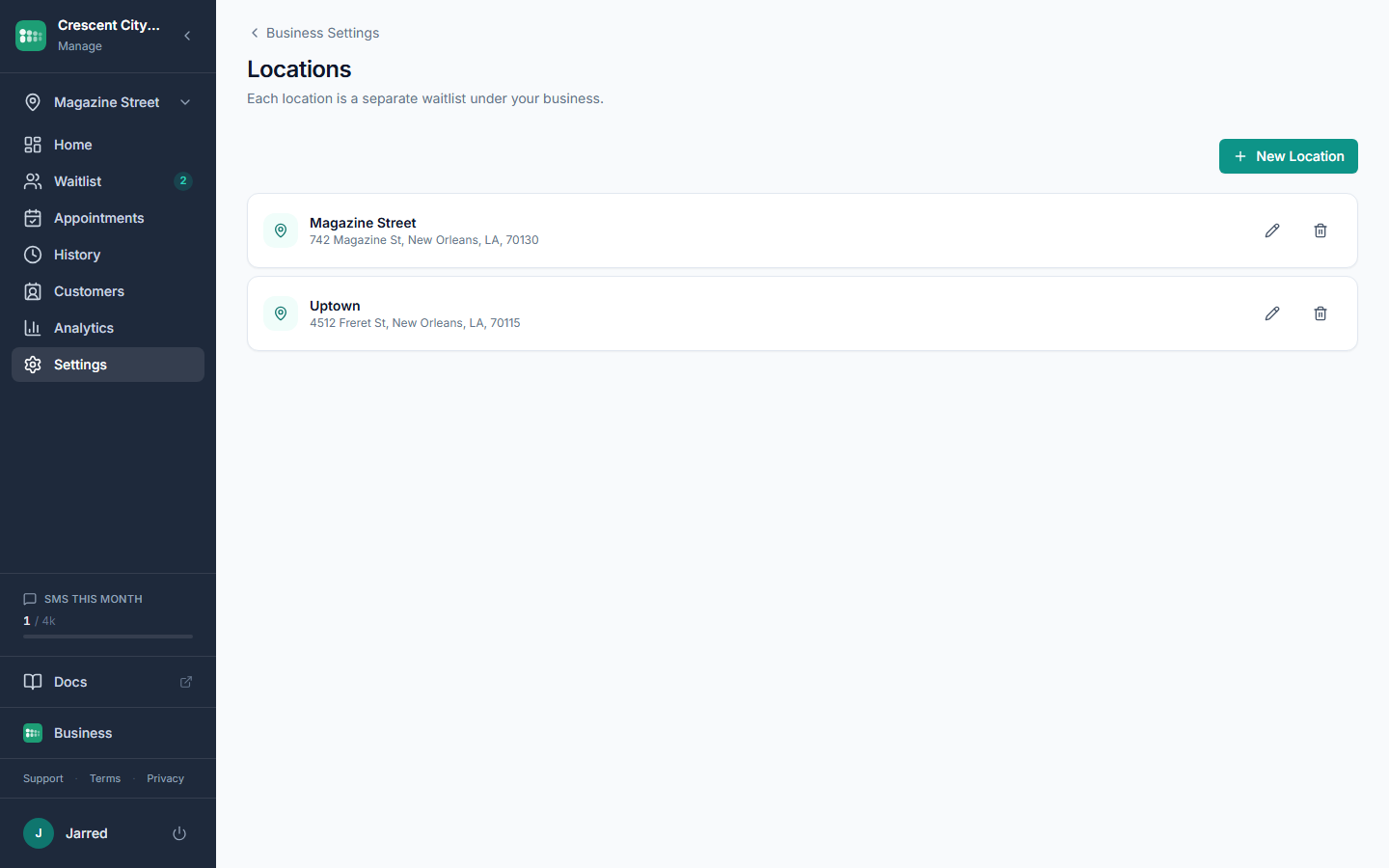Click the Uptown location name
Screen dimensions: 1389x868
click(x=335, y=306)
